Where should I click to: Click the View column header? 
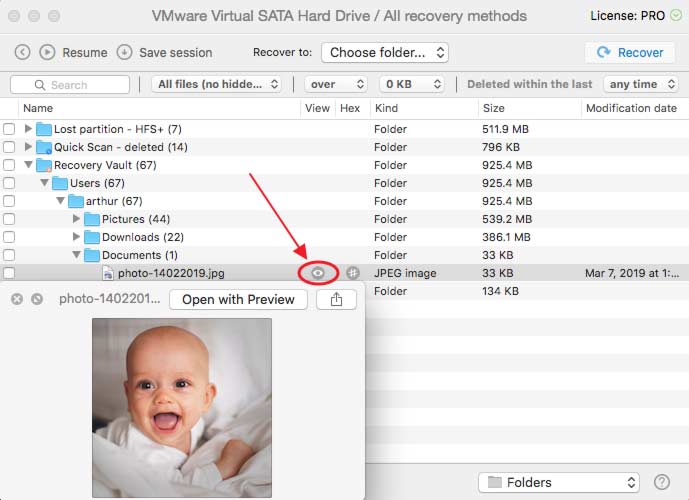tap(317, 109)
